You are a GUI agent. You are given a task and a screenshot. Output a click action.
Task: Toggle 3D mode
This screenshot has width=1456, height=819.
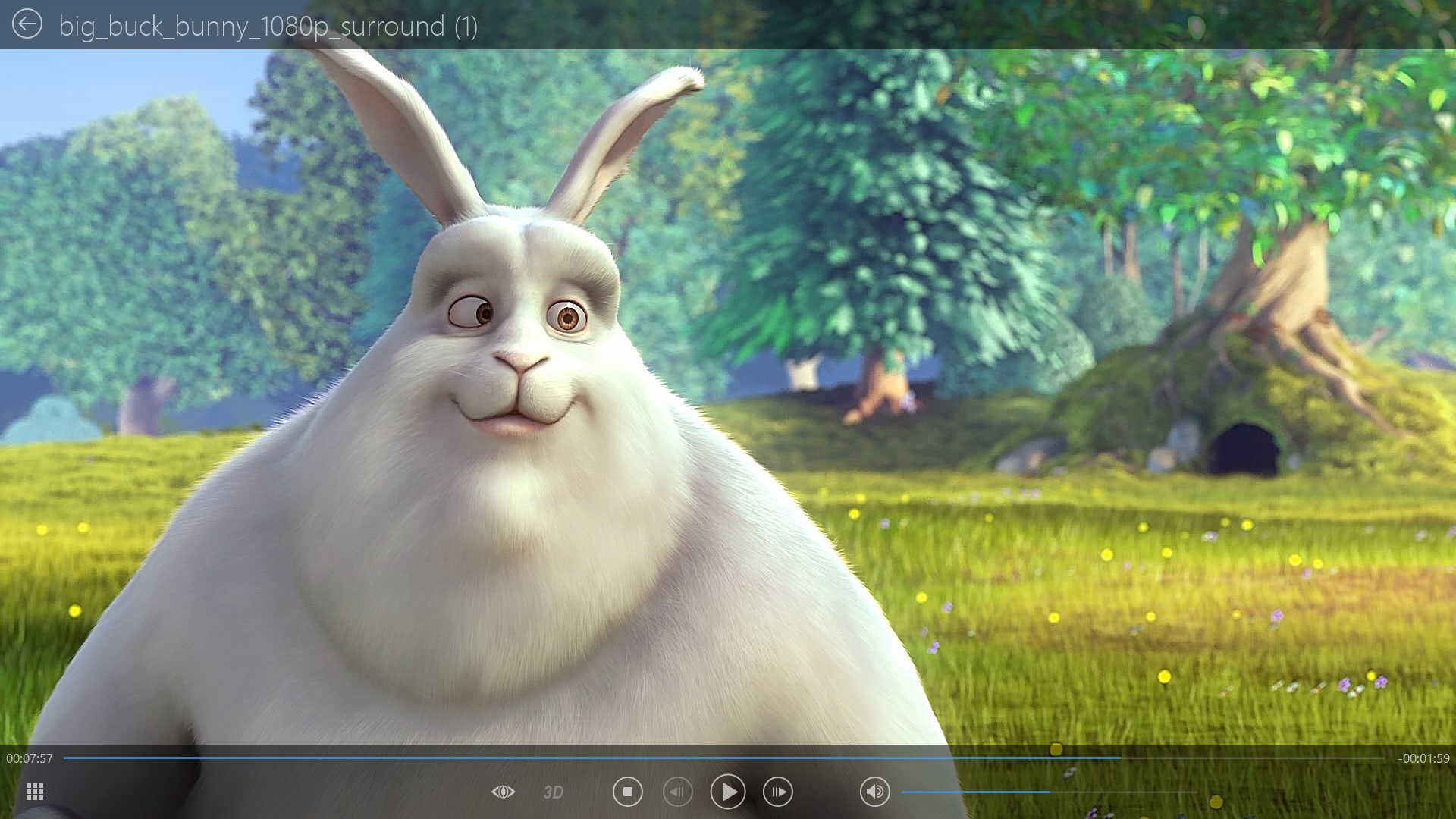click(554, 792)
